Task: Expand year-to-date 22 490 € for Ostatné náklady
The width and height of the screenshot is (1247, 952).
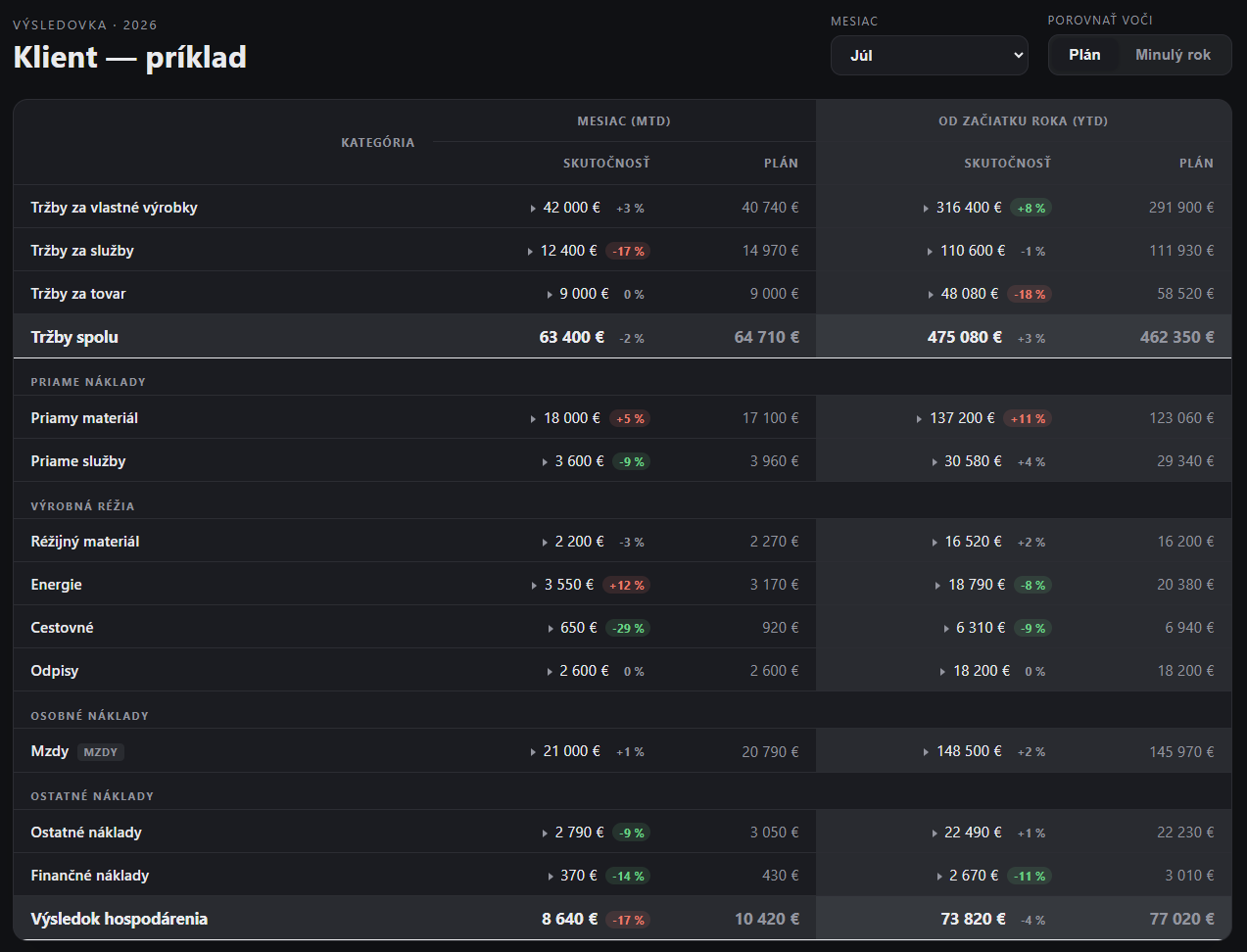Action: [966, 833]
